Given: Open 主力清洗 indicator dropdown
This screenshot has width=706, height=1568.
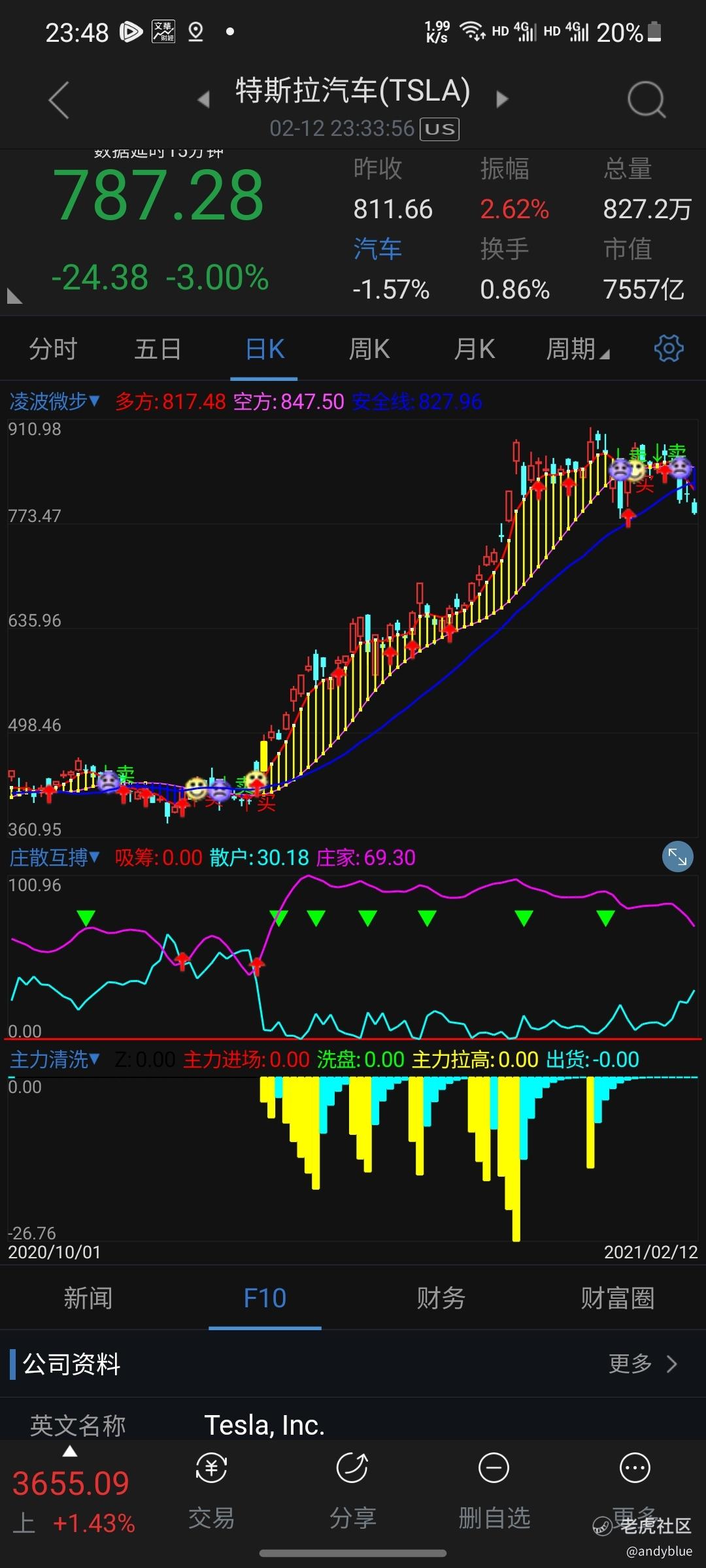Looking at the screenshot, I should point(55,1059).
